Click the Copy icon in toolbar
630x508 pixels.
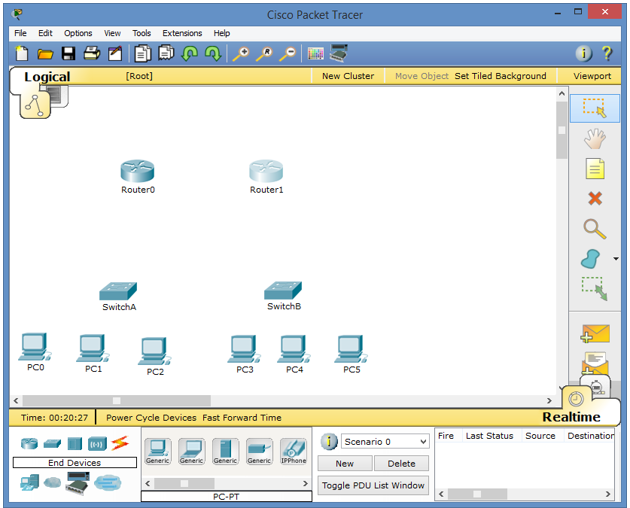tap(143, 53)
